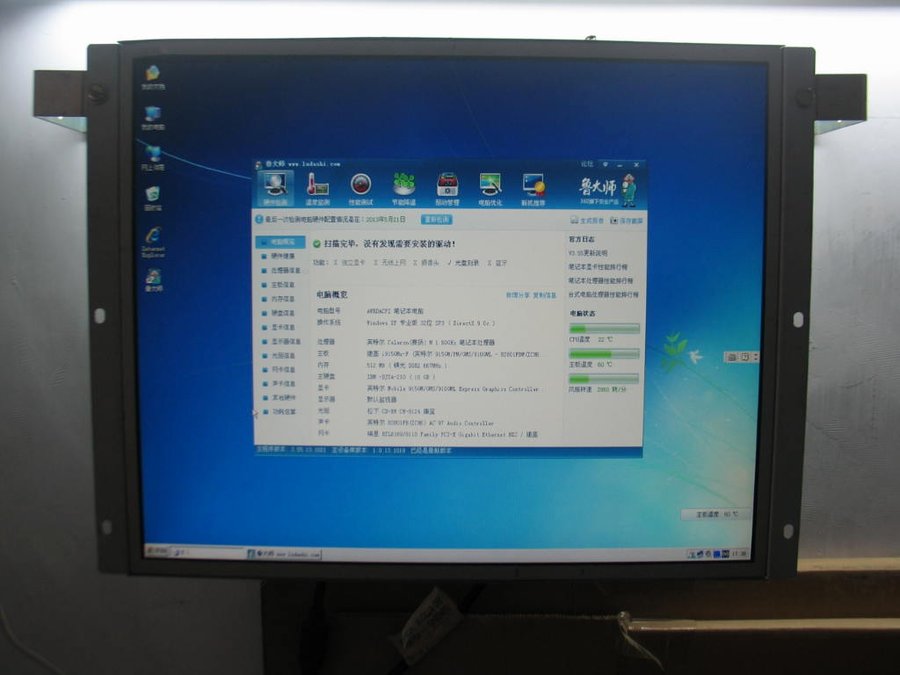Open the 新机推荐 monitor with medal tool
Viewport: 900px width, 675px height.
pos(533,189)
